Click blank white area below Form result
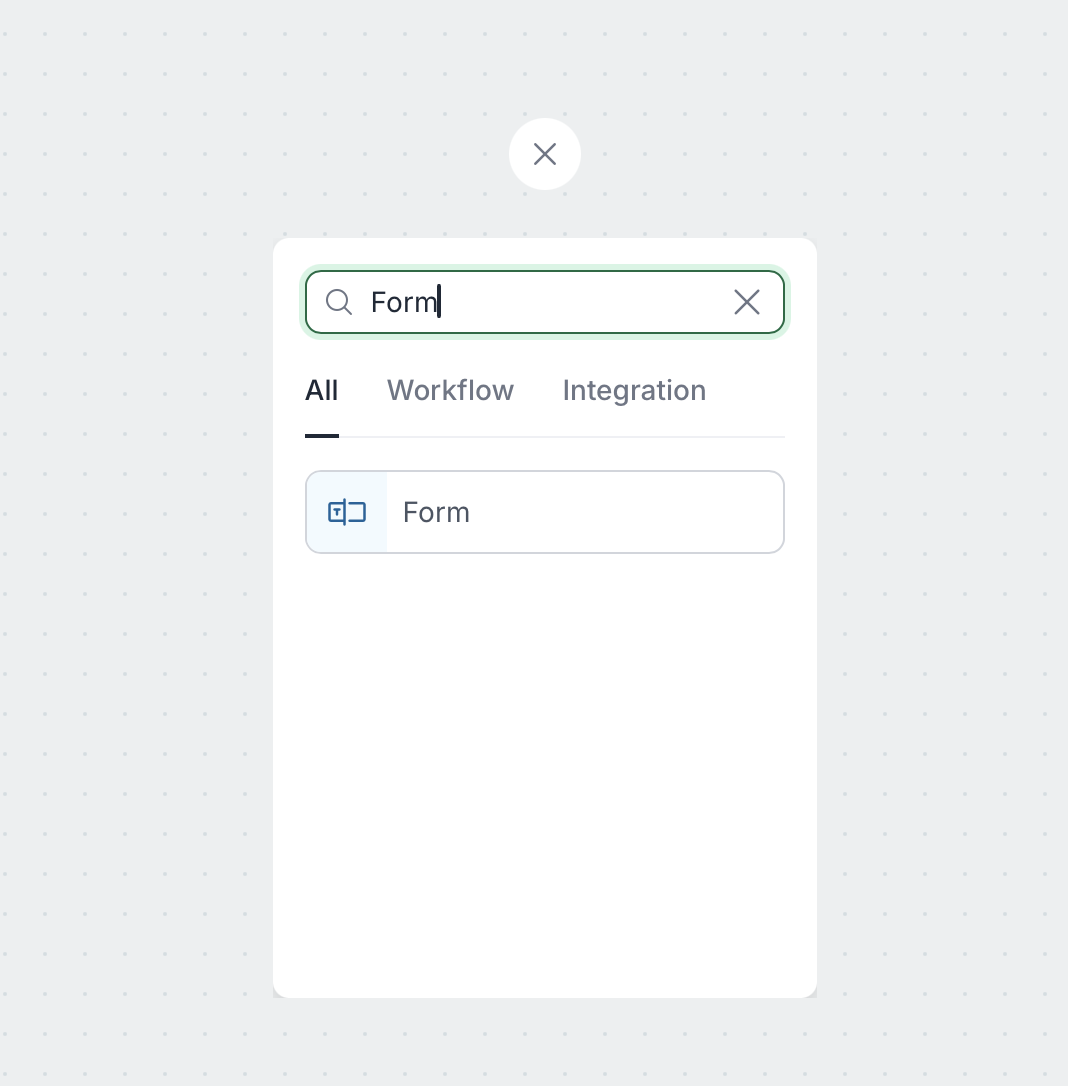Viewport: 1068px width, 1086px height. point(545,760)
